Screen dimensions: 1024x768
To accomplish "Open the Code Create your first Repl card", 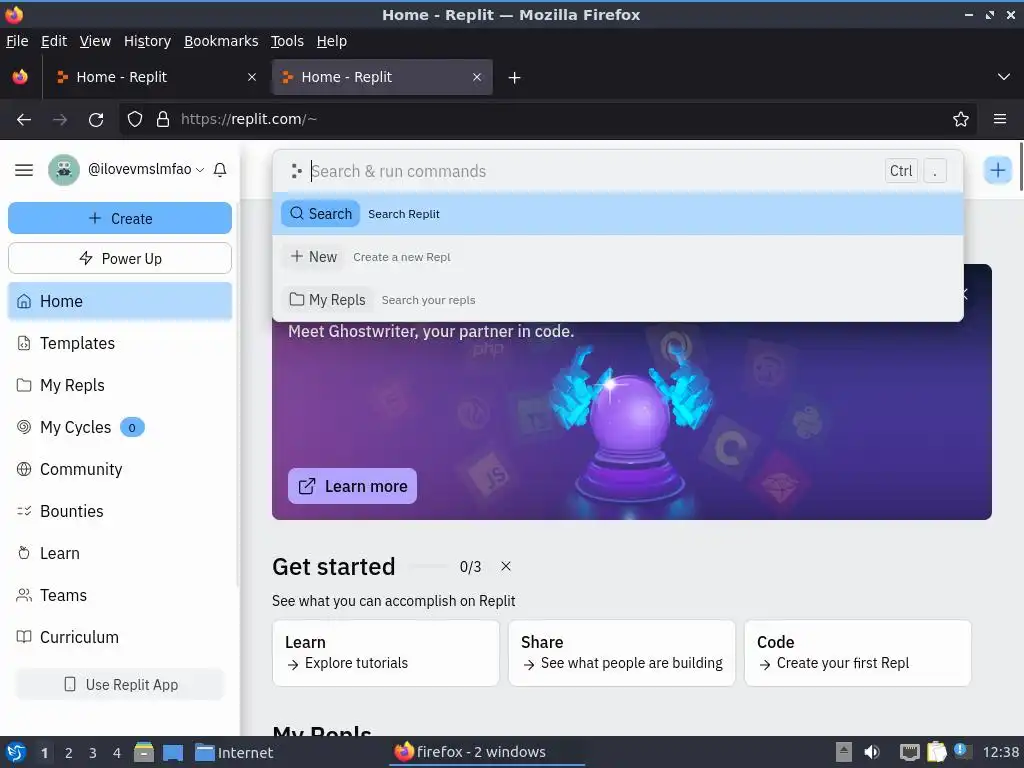I will point(857,653).
